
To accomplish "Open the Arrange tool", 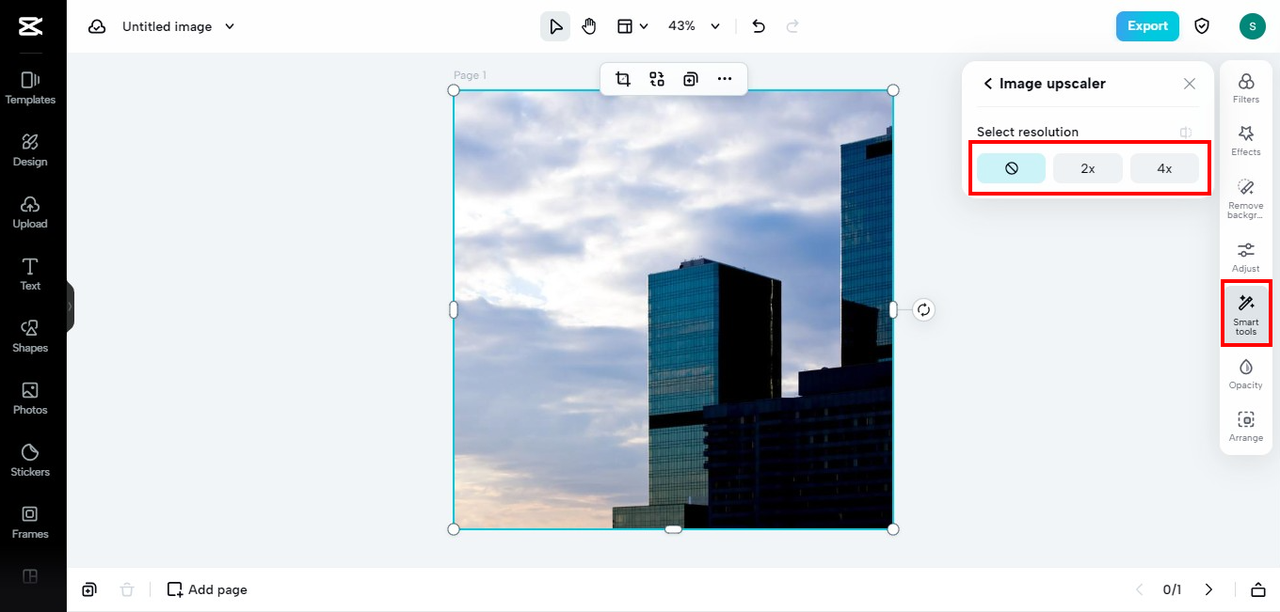I will pyautogui.click(x=1246, y=427).
